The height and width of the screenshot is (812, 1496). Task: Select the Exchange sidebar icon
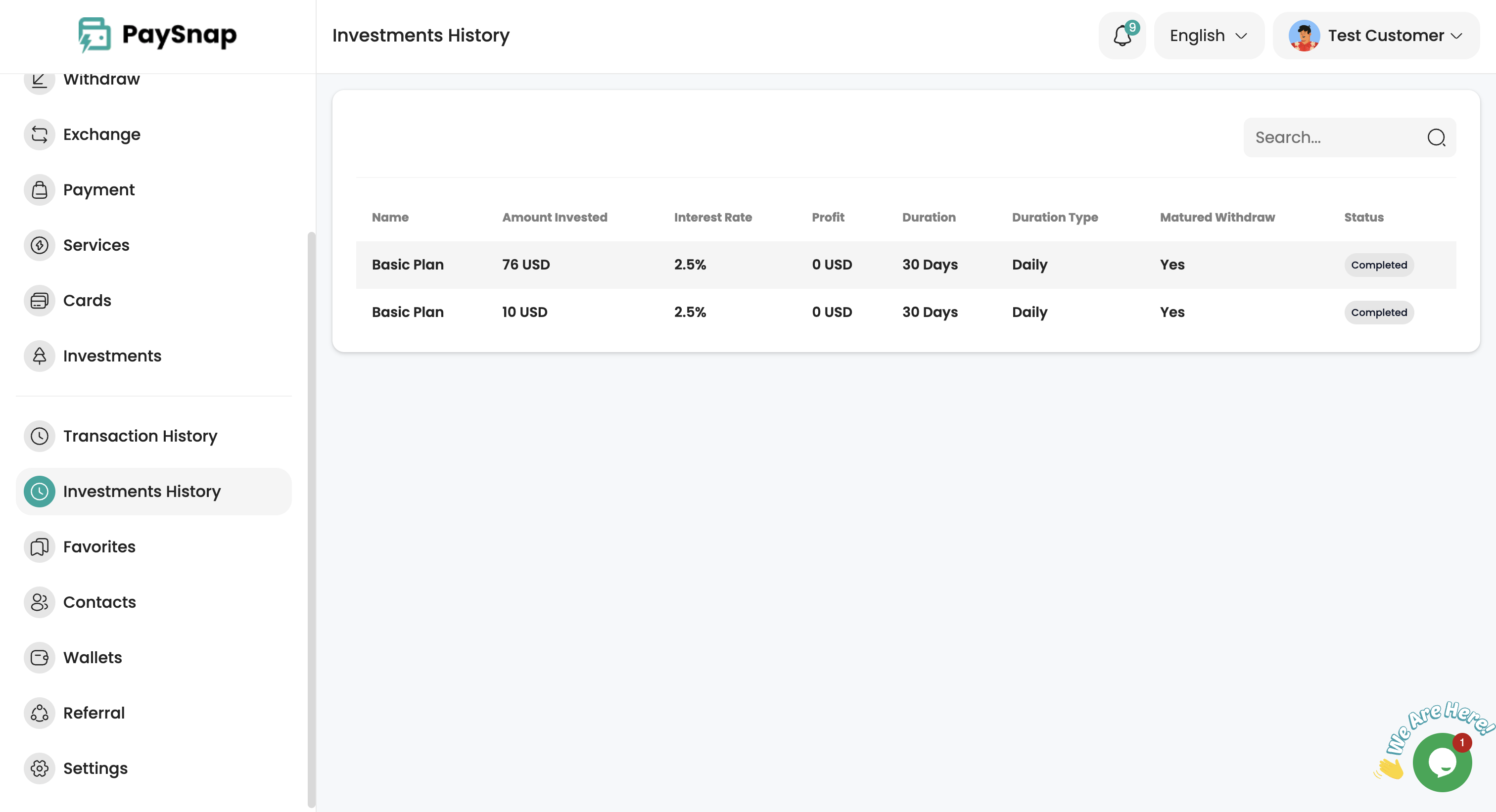coord(39,134)
